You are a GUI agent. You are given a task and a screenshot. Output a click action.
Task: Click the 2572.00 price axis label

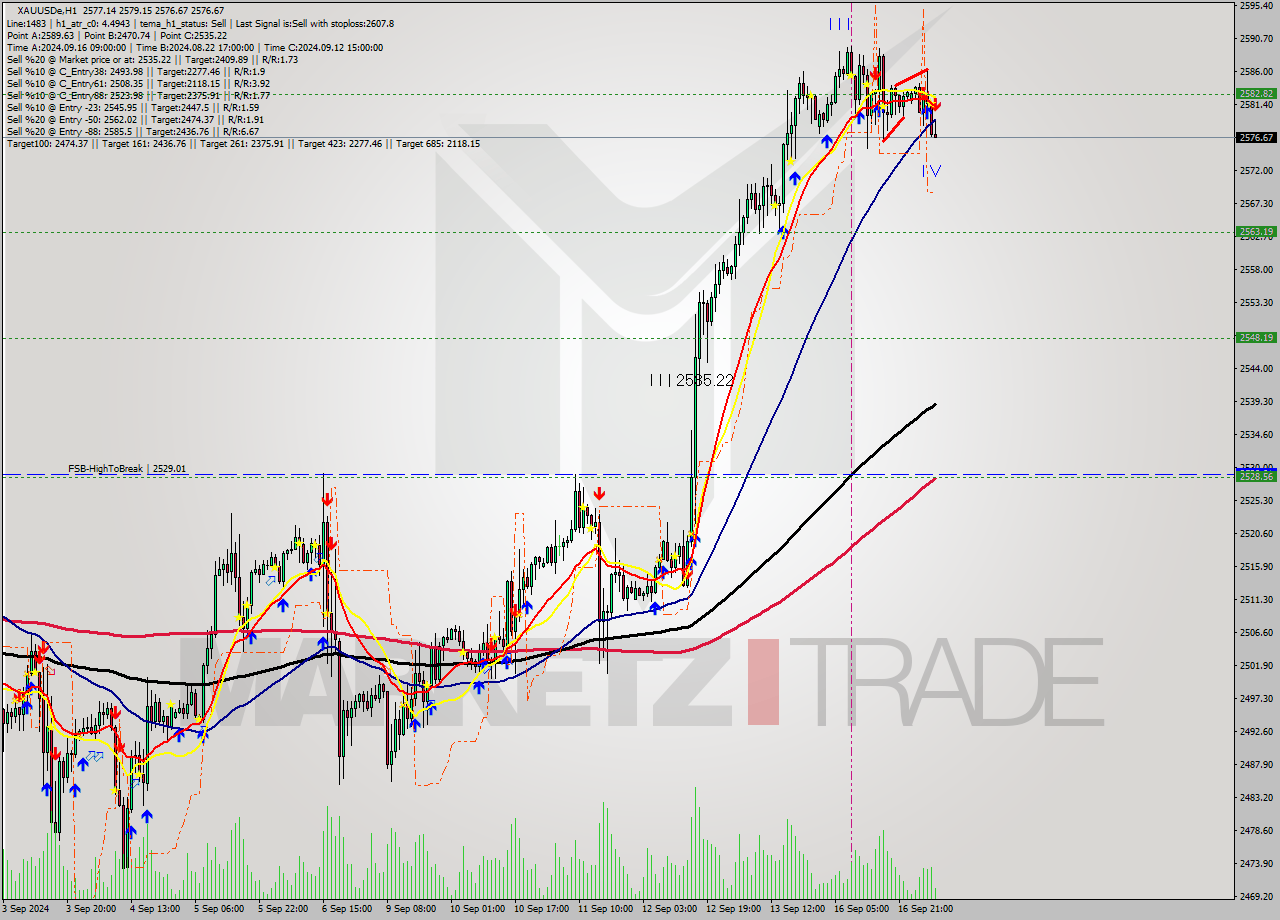coord(1256,171)
